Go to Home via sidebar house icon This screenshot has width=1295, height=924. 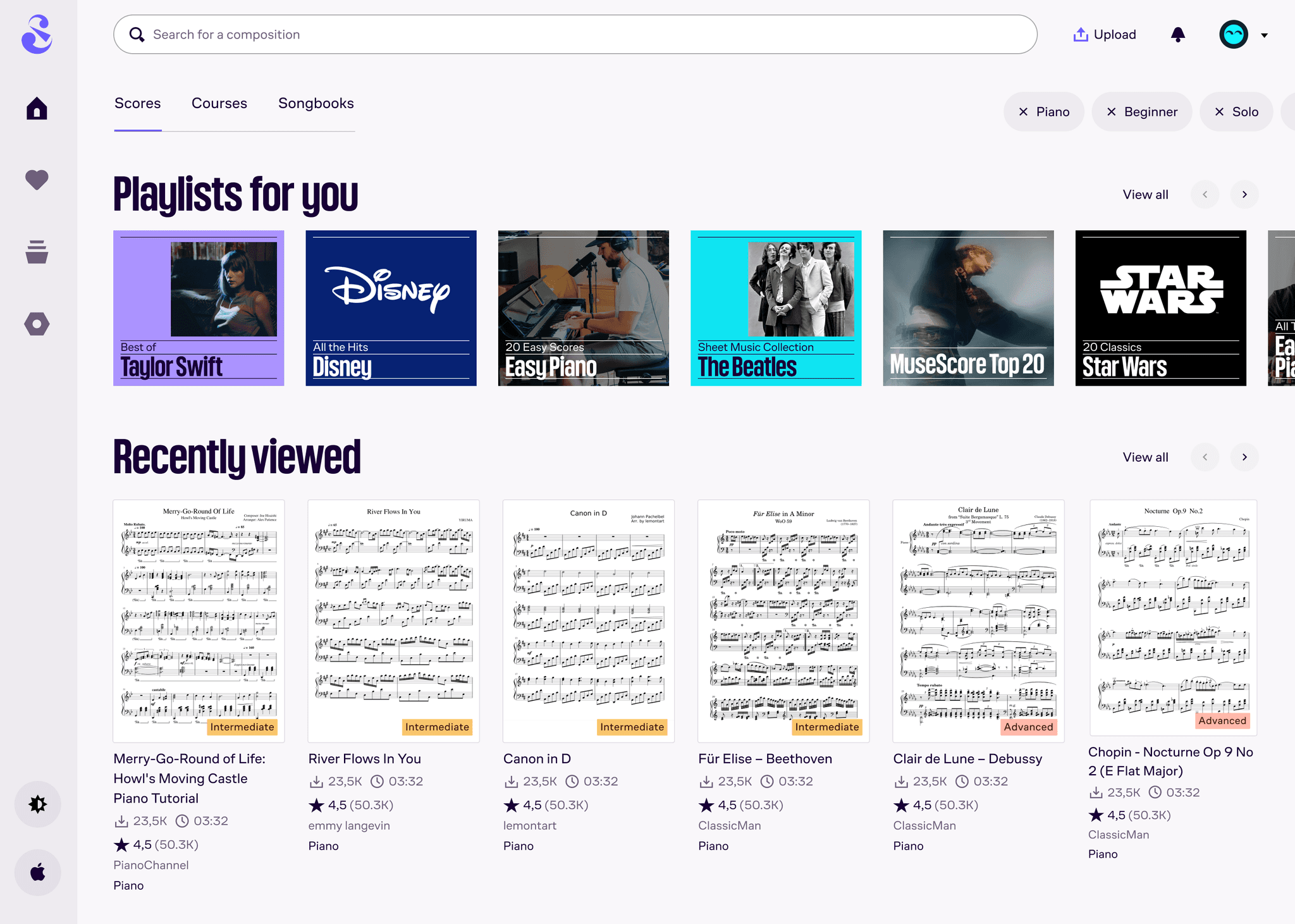(x=37, y=108)
